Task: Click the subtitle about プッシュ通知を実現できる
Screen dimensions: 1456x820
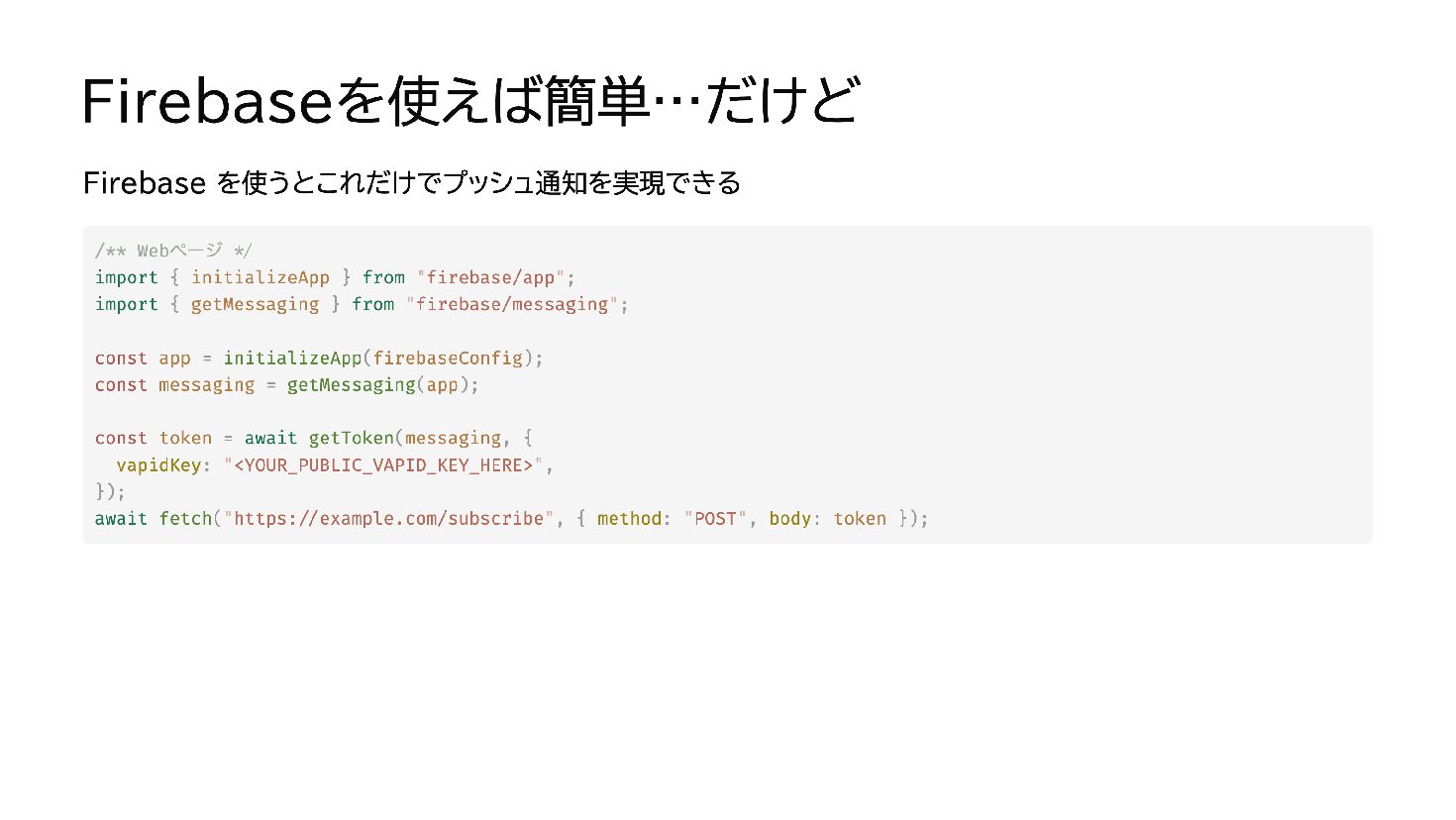Action: click(x=412, y=183)
